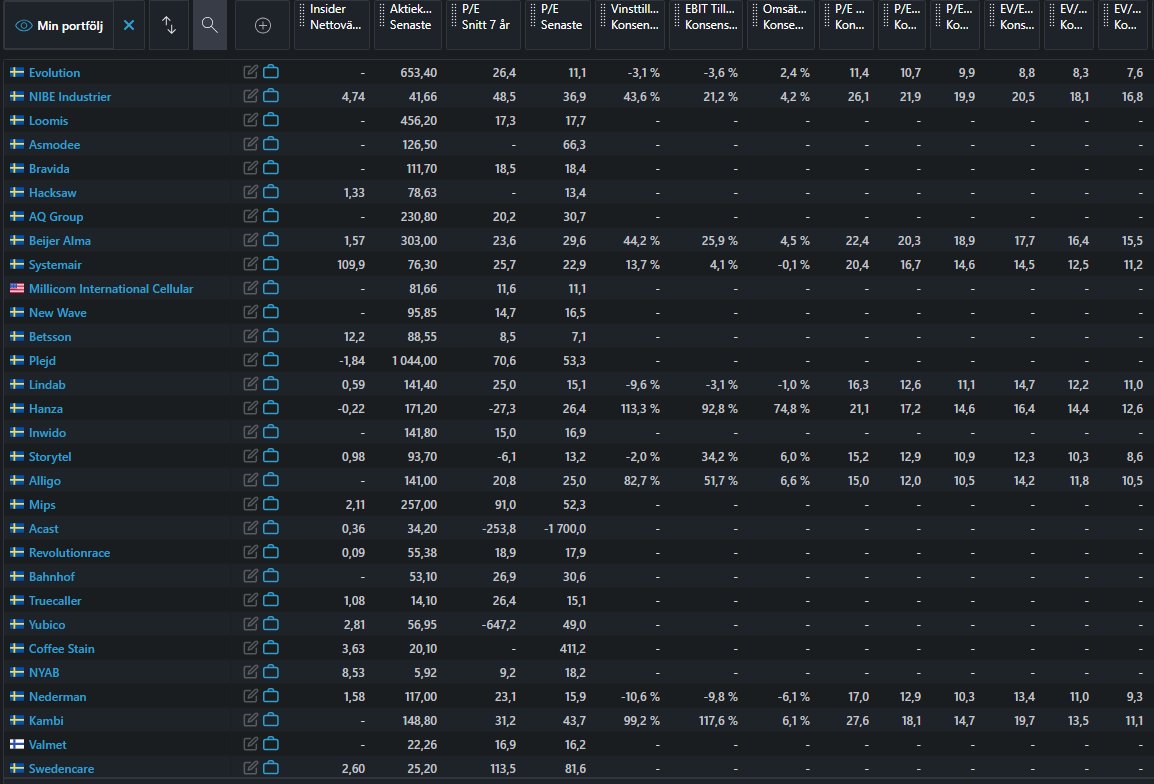
Task: Edit note for Evolution row
Action: pos(251,72)
